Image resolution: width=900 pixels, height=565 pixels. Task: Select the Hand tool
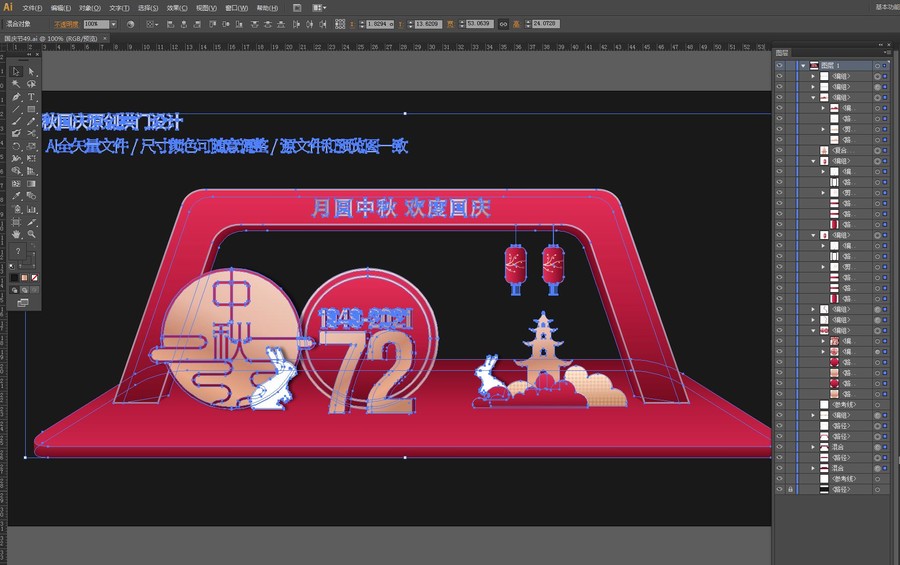coord(16,234)
